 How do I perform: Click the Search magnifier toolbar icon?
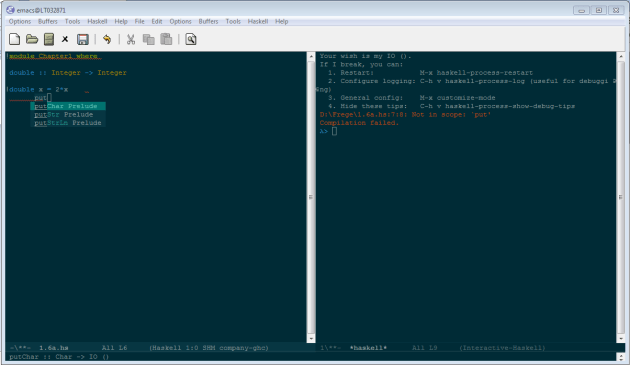(191, 39)
